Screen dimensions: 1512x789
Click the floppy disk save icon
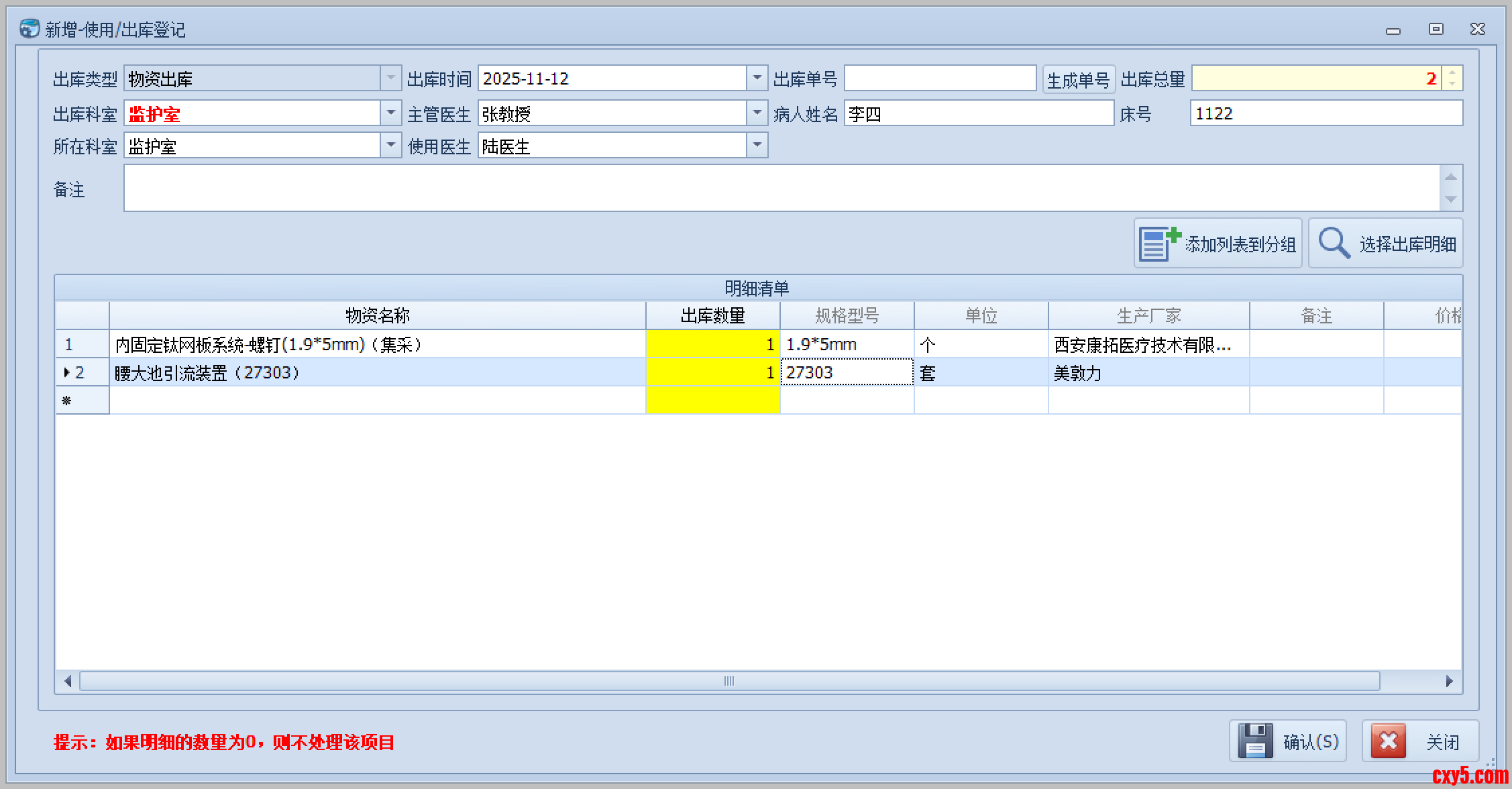tap(1254, 741)
